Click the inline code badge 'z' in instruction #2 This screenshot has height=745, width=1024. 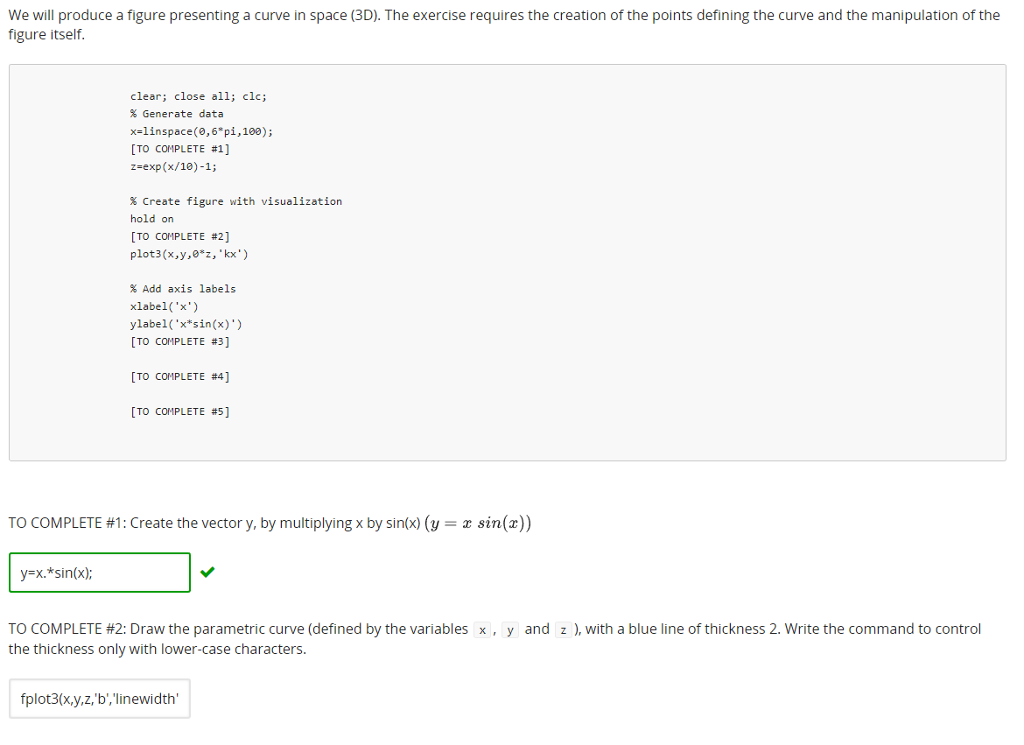coord(563,630)
